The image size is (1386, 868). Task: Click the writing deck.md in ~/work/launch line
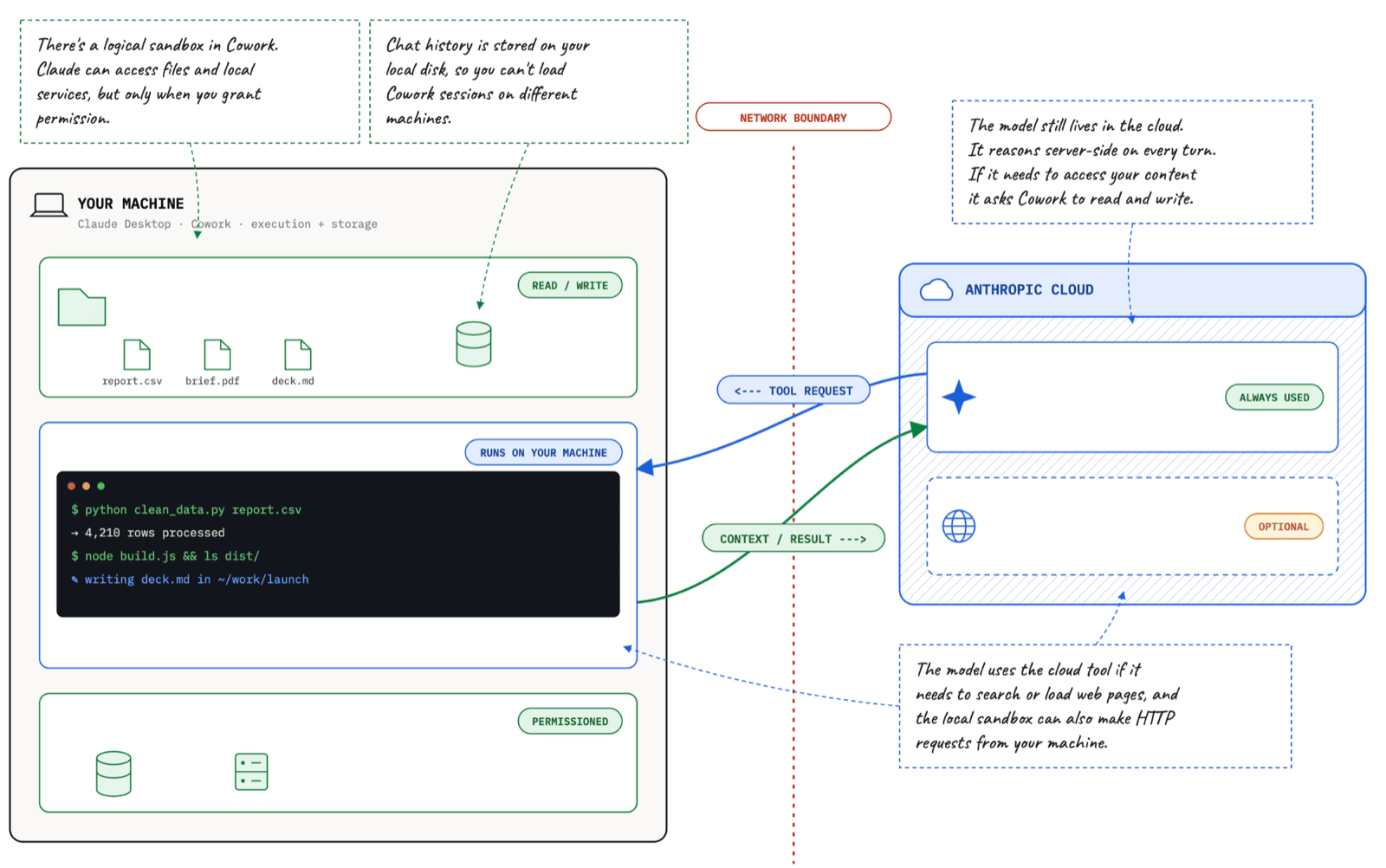[190, 580]
